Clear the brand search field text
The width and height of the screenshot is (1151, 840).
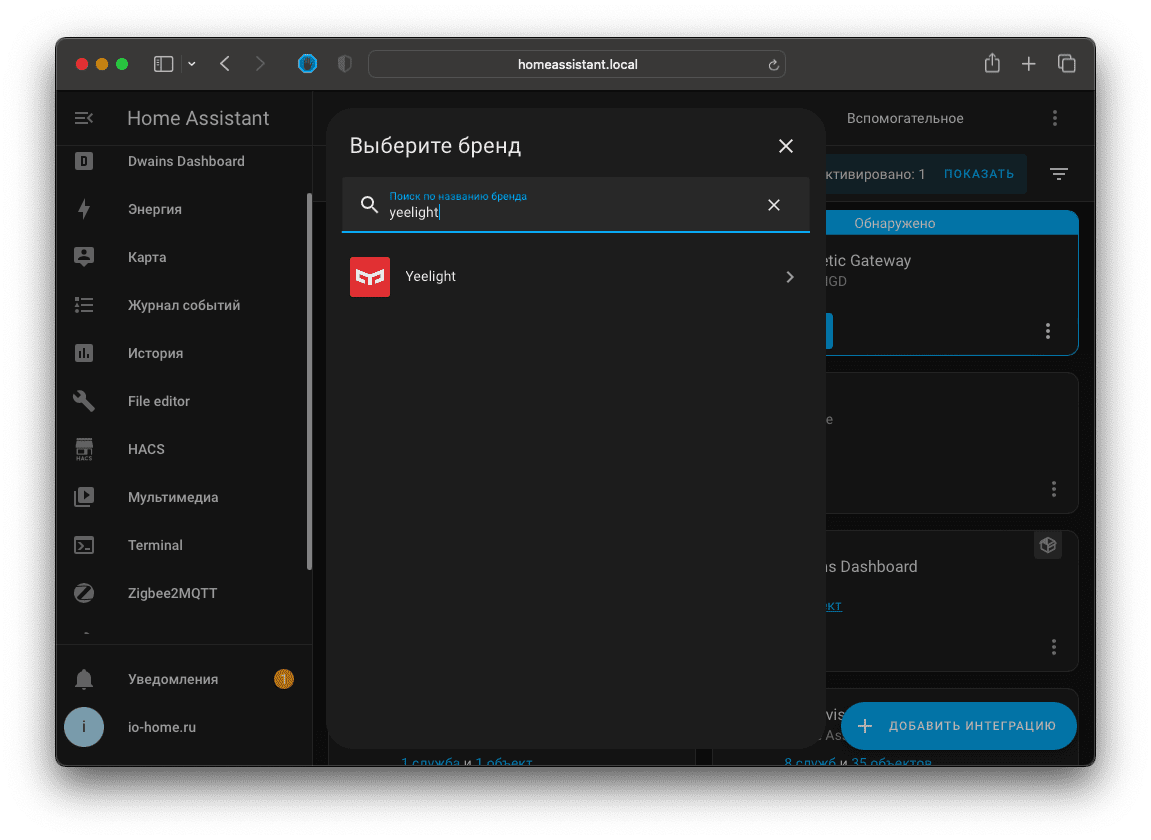(x=773, y=205)
